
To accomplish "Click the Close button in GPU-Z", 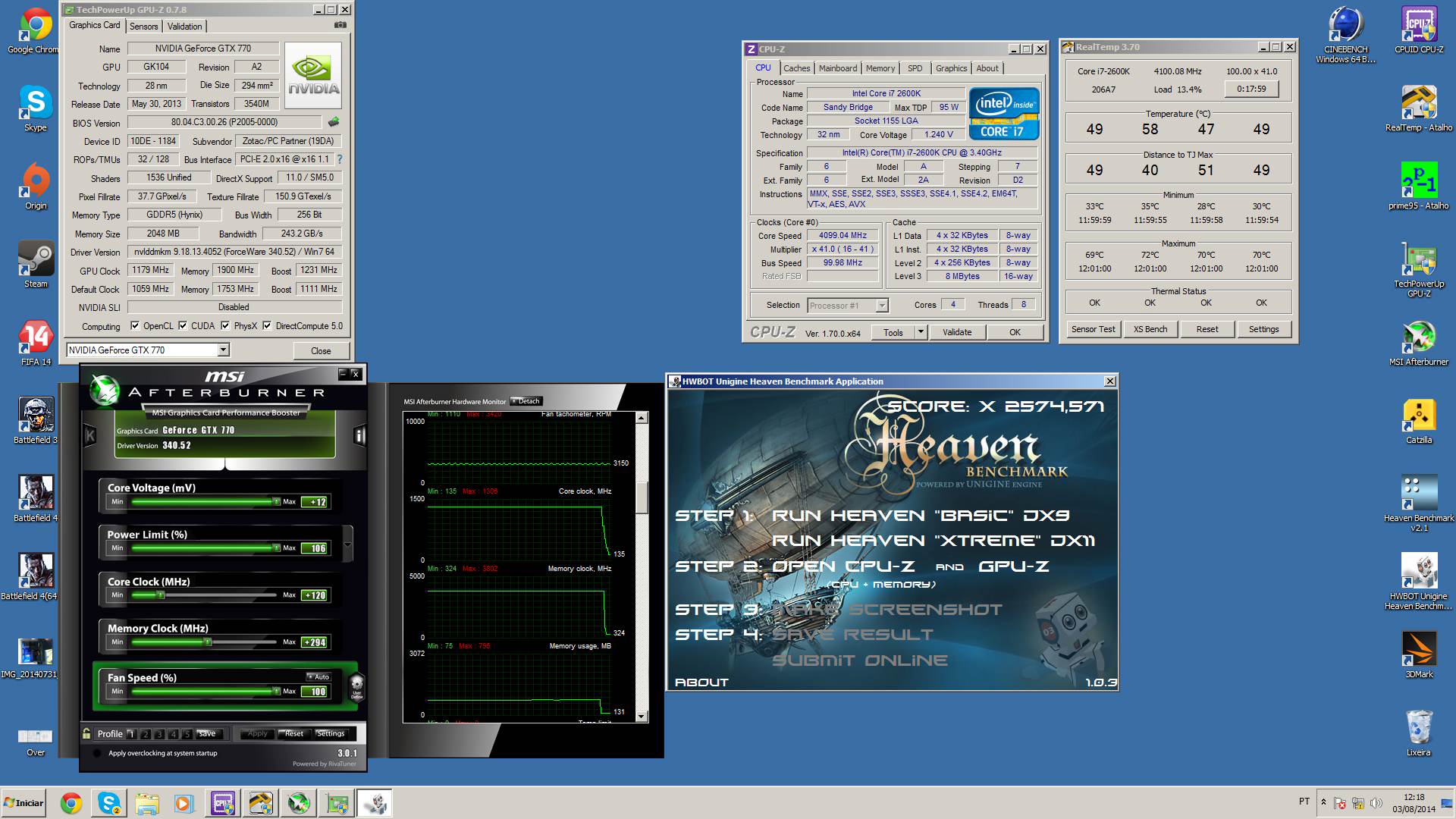I will coord(321,351).
